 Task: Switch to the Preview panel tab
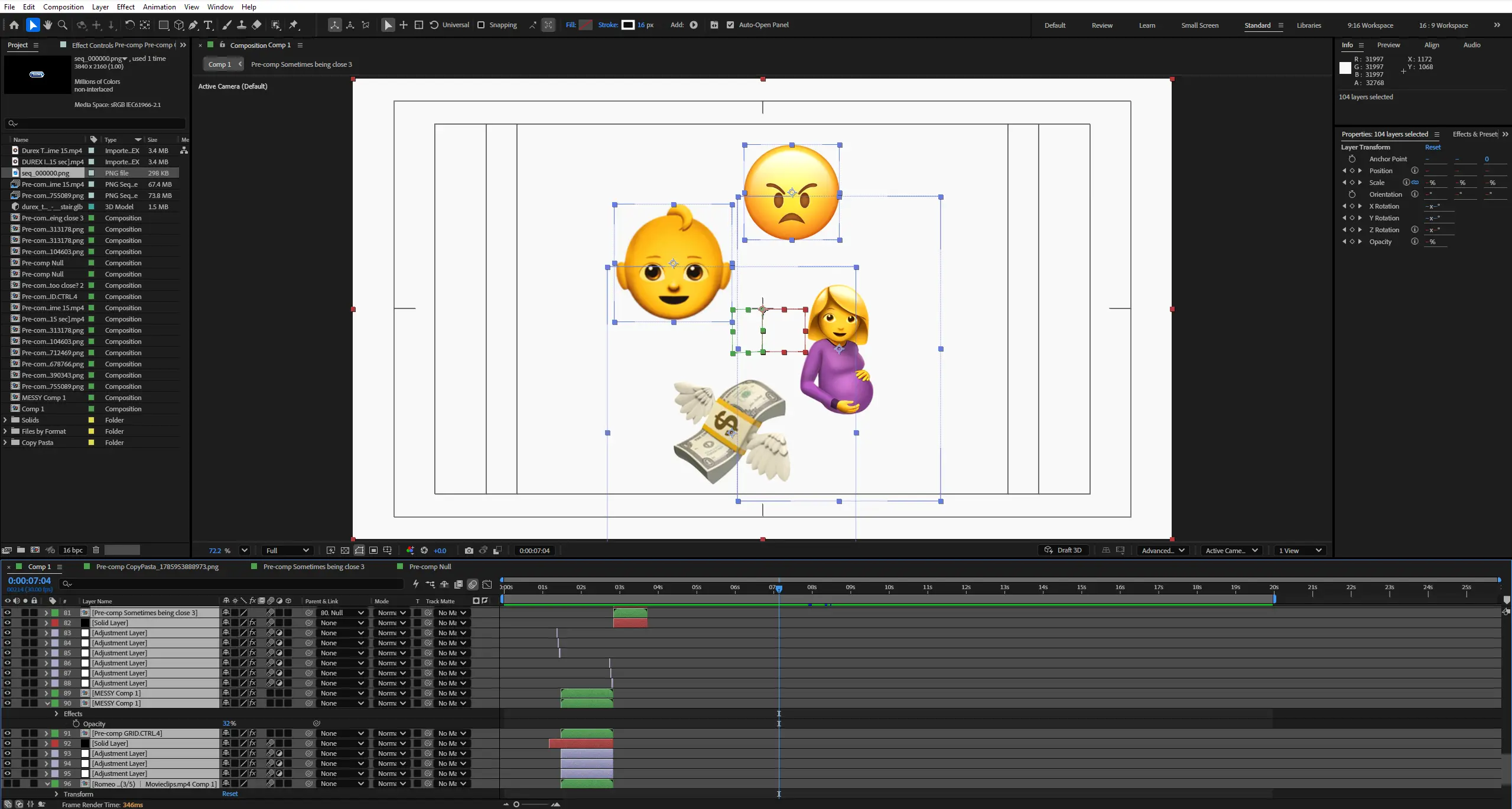pos(1388,45)
